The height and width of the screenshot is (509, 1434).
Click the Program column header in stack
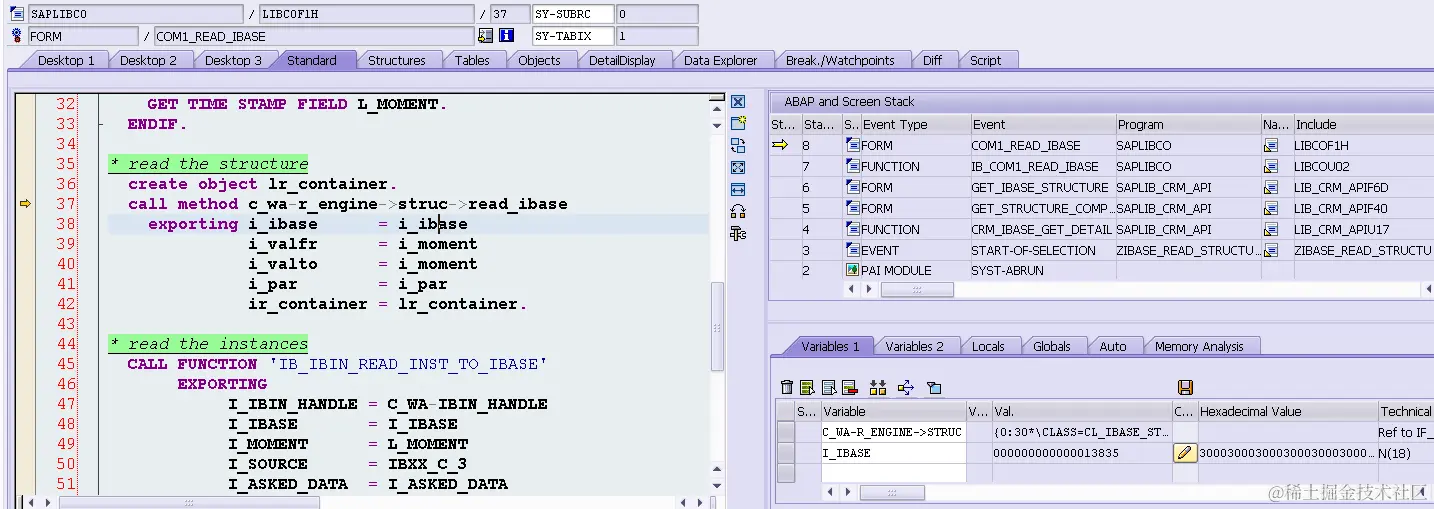1188,124
